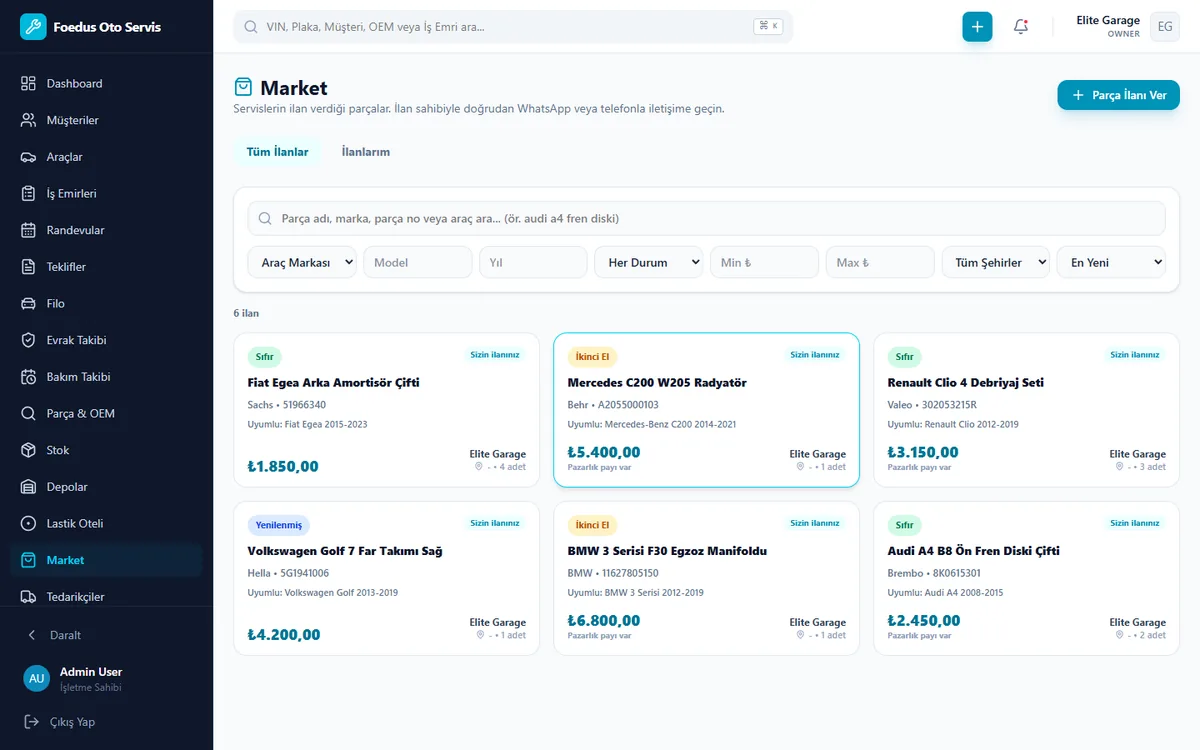The image size is (1200, 750).
Task: Click the Max ₺ price field
Action: pos(880,263)
